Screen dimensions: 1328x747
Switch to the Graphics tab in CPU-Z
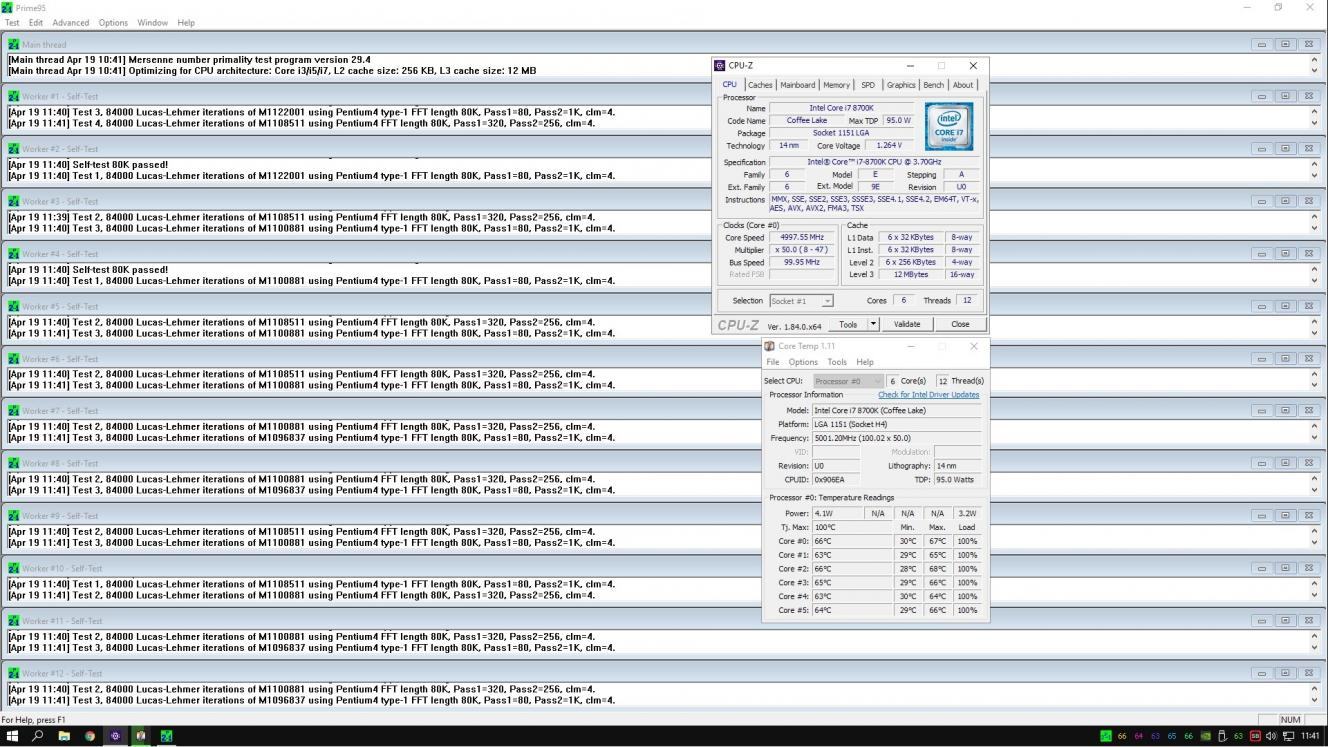[901, 85]
